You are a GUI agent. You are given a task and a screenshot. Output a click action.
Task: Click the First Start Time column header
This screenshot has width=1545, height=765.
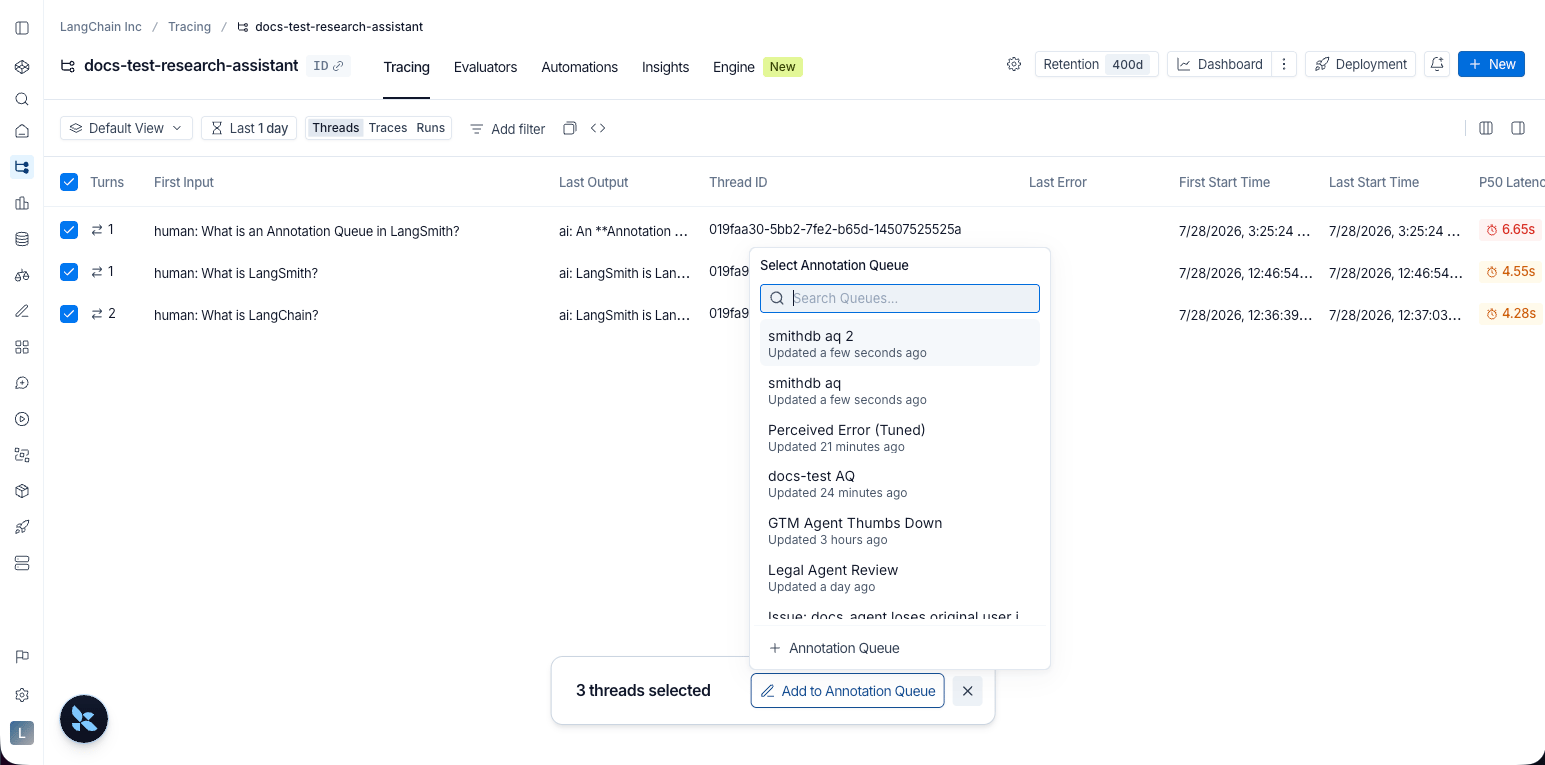coord(1224,182)
